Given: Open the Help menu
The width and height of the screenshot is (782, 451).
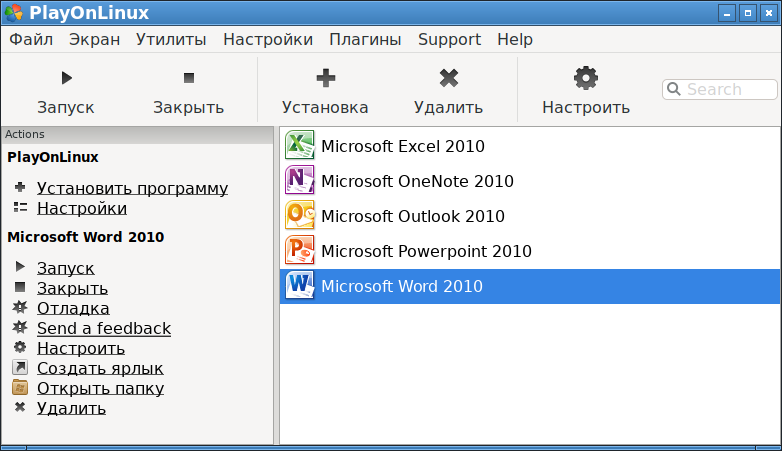Looking at the screenshot, I should coord(515,39).
